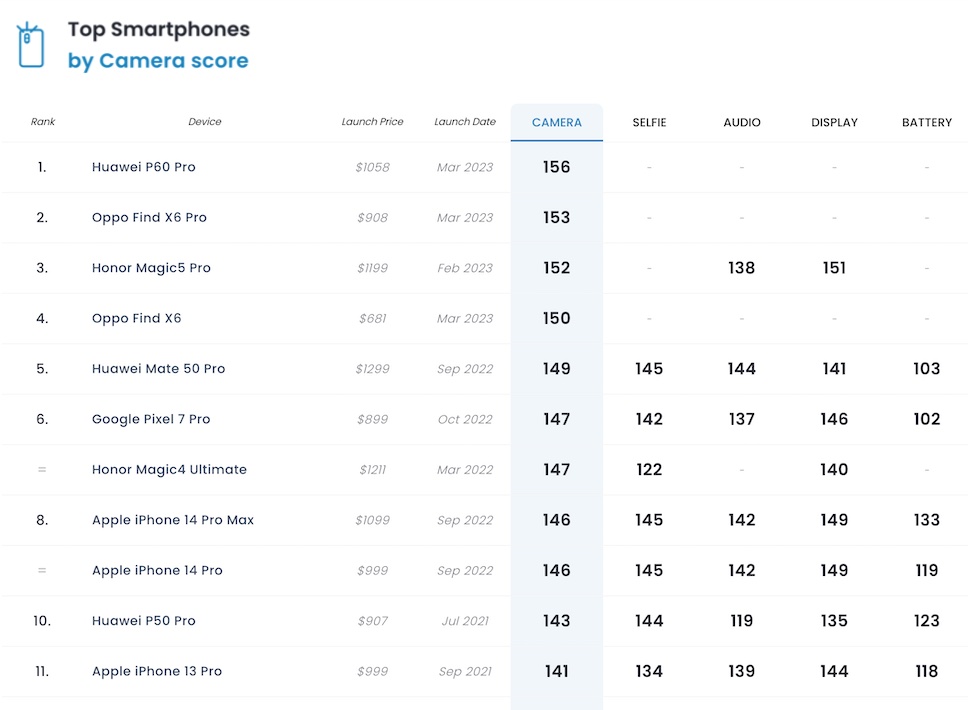Sort by Launch Price column header

tap(372, 122)
